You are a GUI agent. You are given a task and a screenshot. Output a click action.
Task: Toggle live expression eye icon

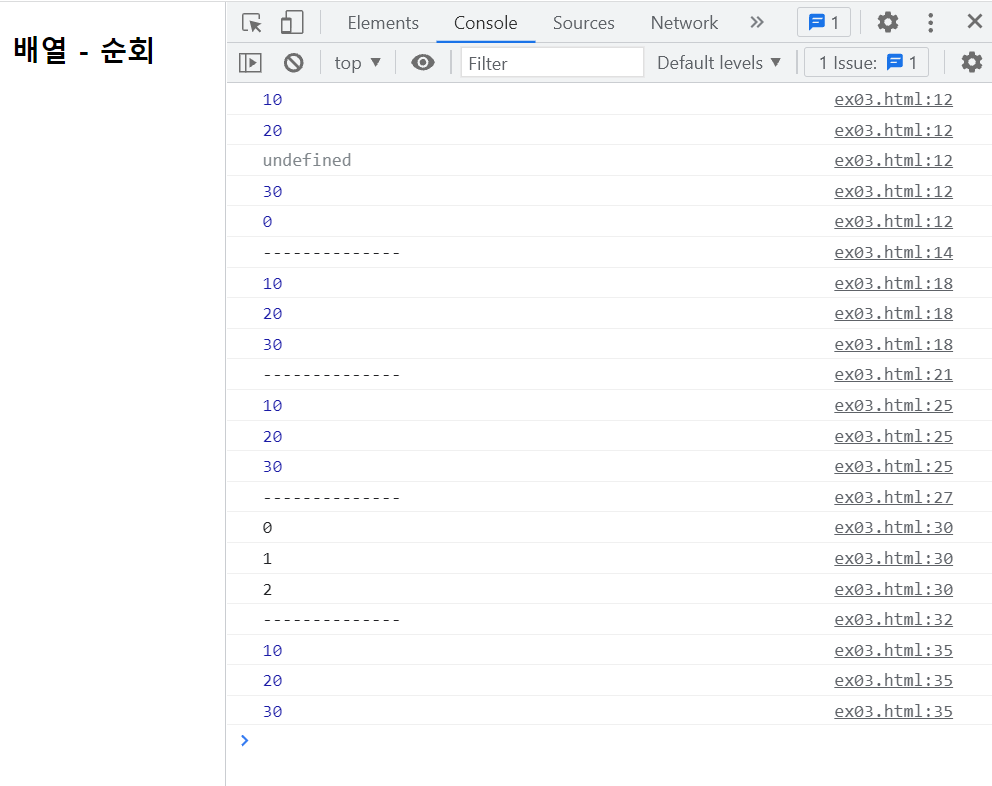pyautogui.click(x=423, y=63)
